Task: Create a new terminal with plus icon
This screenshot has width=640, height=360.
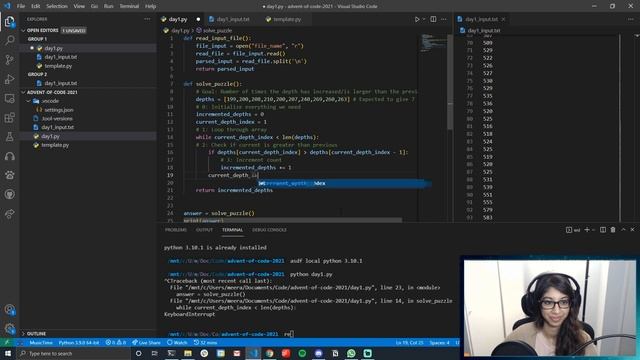Action: pos(587,230)
